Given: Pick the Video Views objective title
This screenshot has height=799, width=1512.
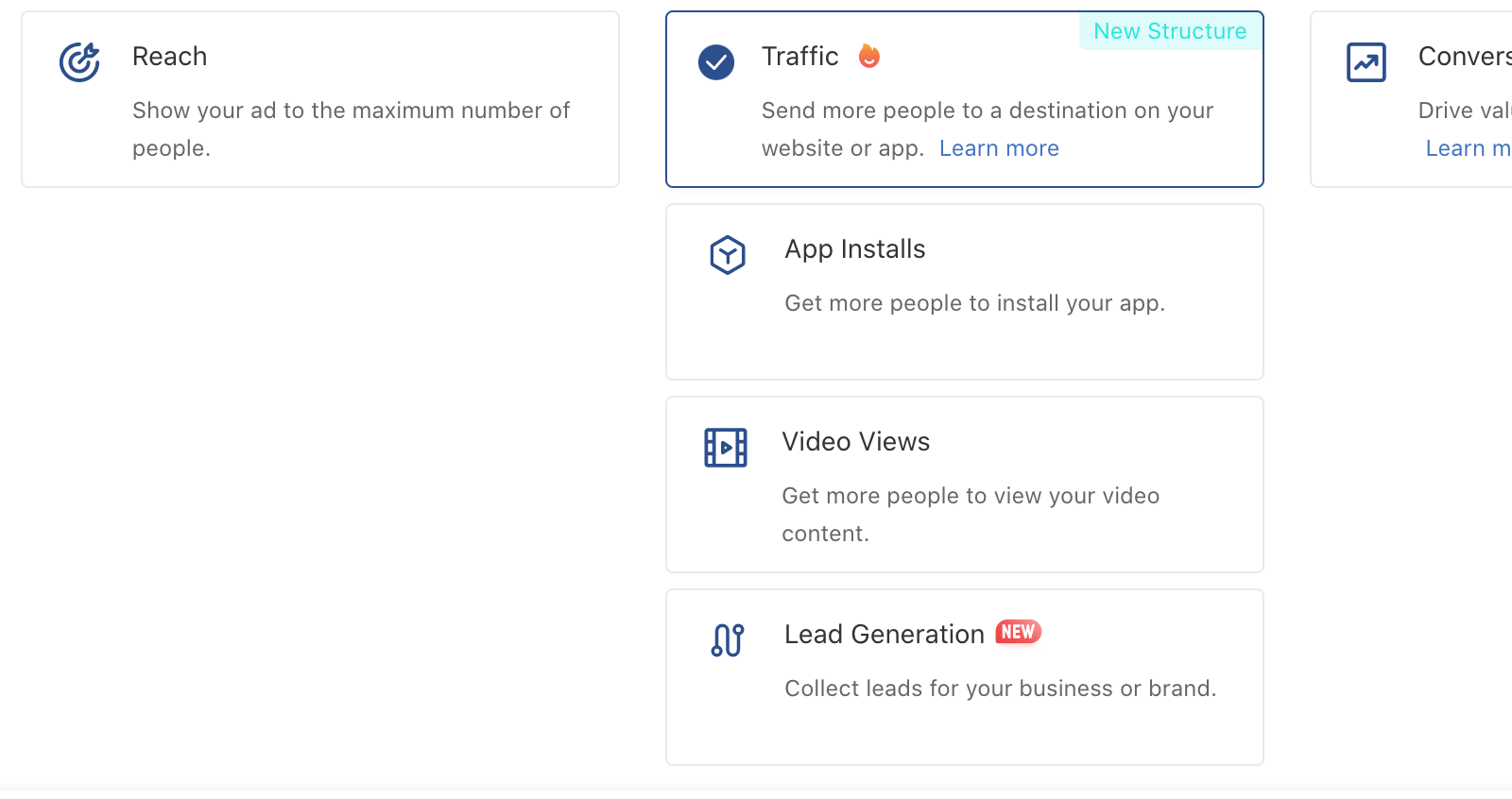Looking at the screenshot, I should click(x=855, y=442).
